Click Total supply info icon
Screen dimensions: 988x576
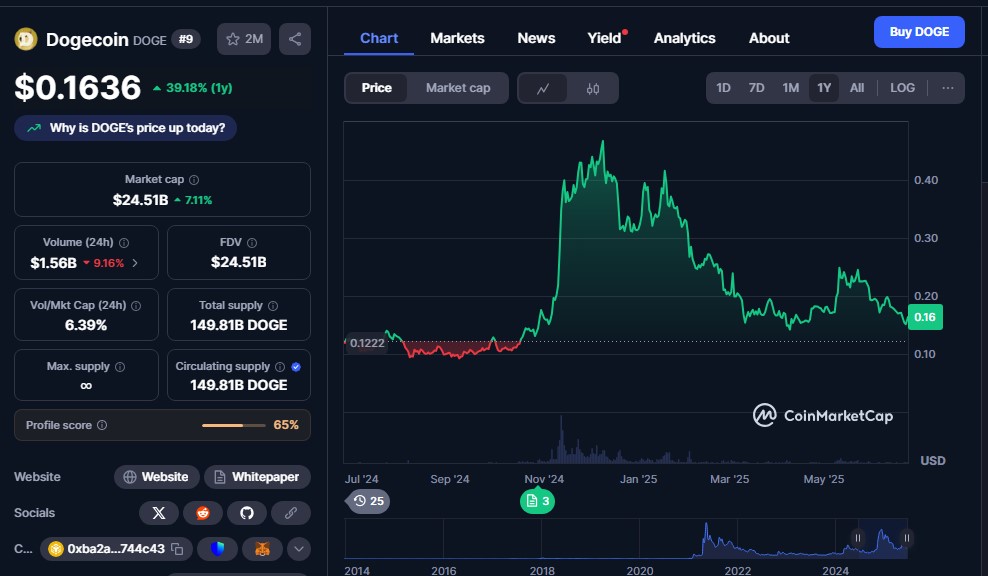click(x=273, y=306)
